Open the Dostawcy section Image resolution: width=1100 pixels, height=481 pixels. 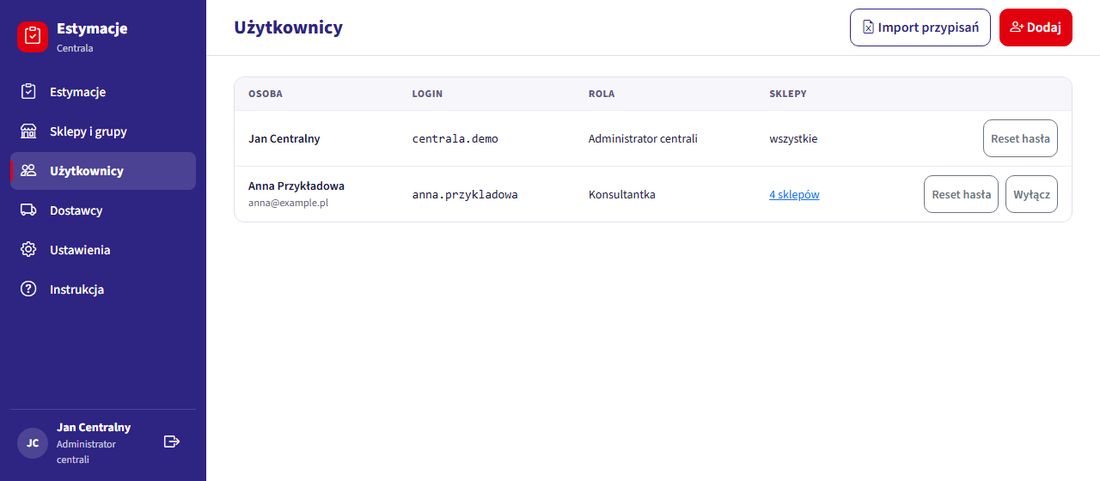coord(103,210)
